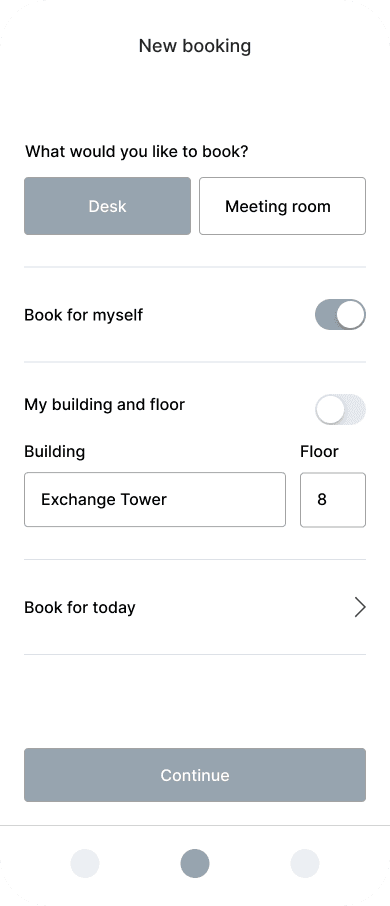390x906 pixels.
Task: Click the number 8 in Floor box
Action: click(x=322, y=500)
